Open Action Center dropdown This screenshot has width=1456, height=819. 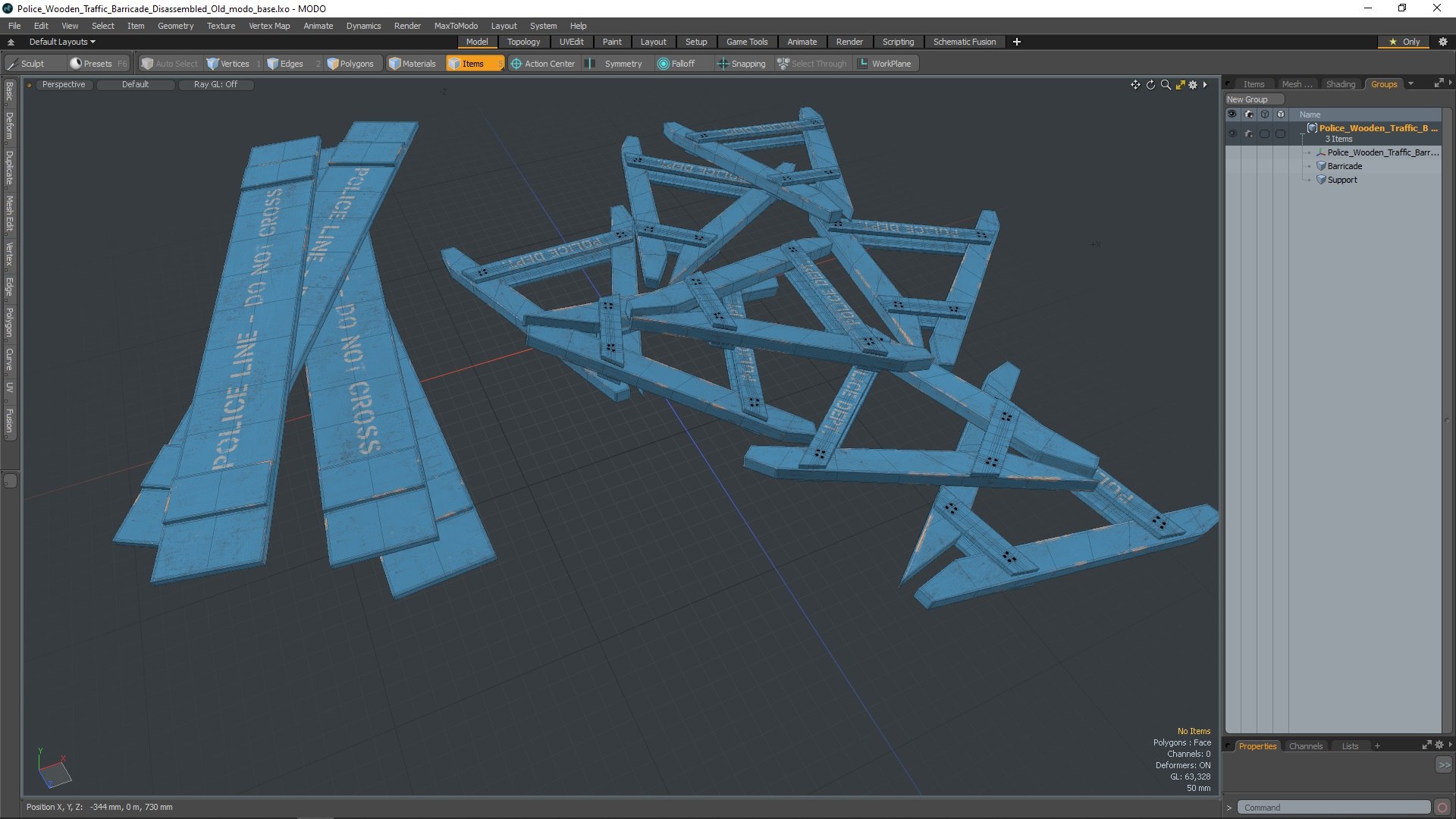(x=543, y=64)
